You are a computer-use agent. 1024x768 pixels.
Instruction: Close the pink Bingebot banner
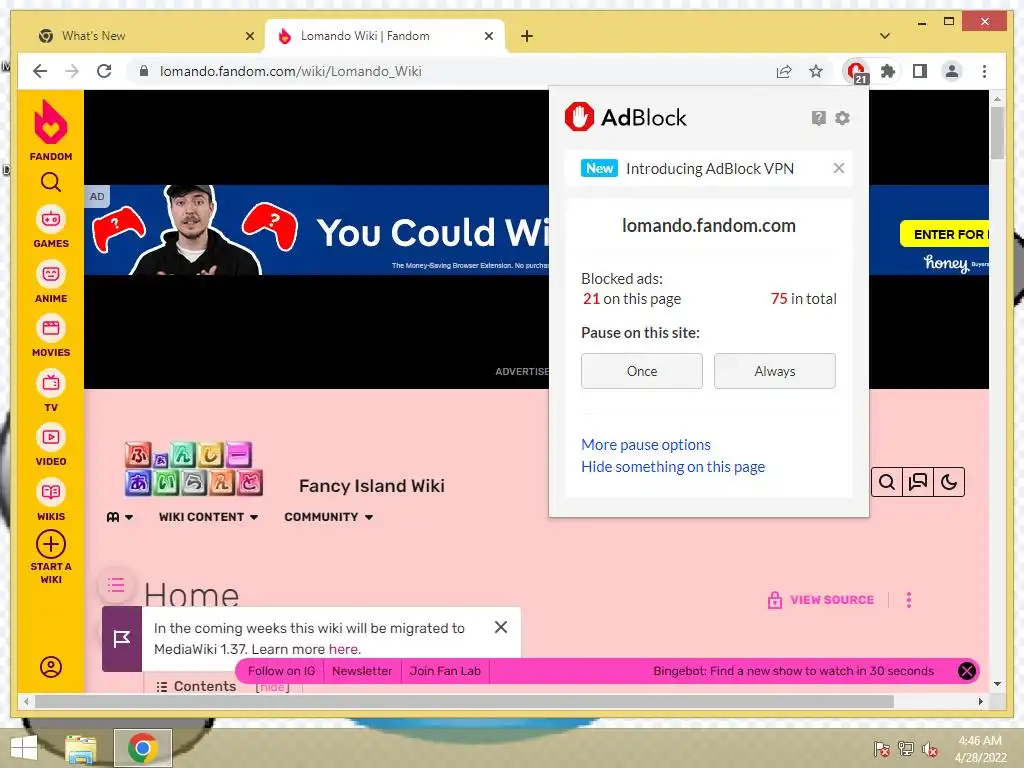click(x=967, y=671)
